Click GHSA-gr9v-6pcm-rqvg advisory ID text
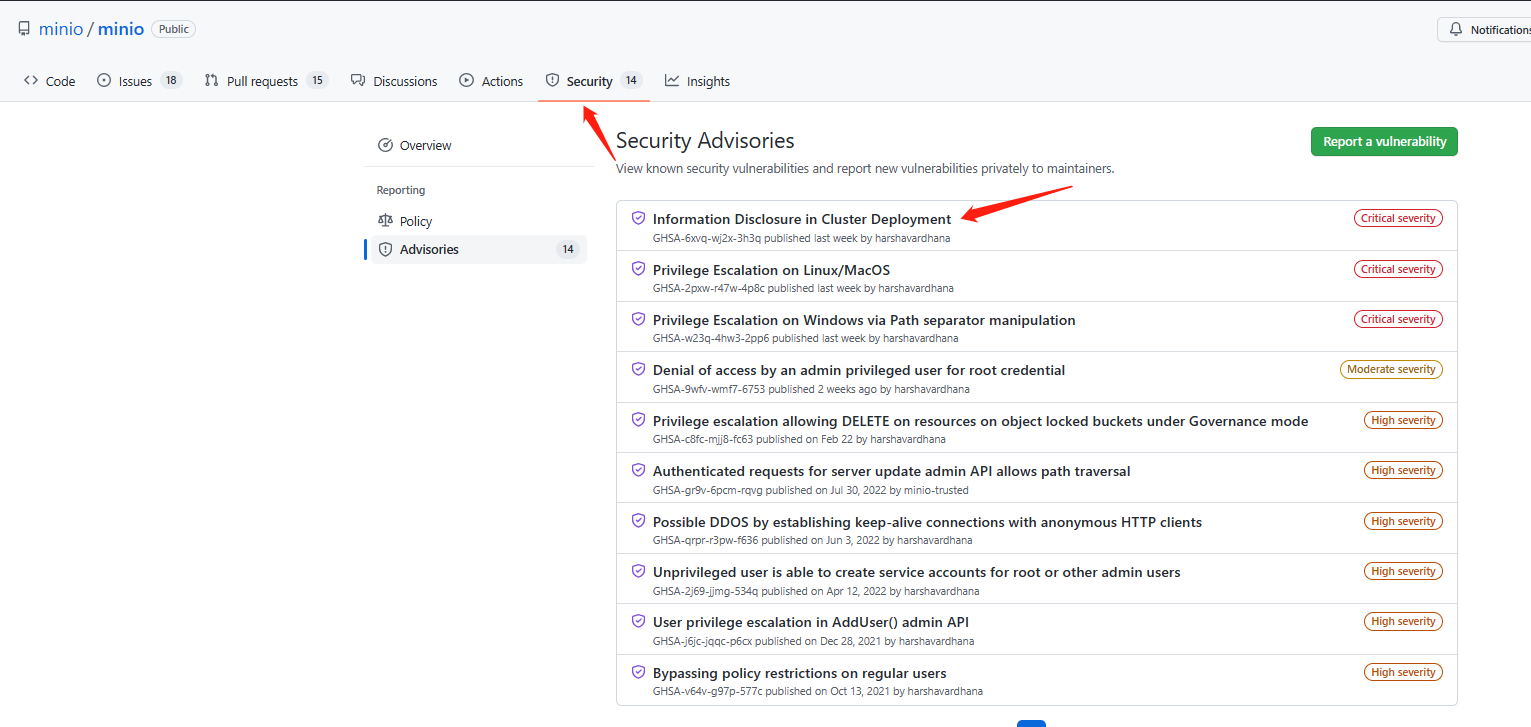 [708, 490]
